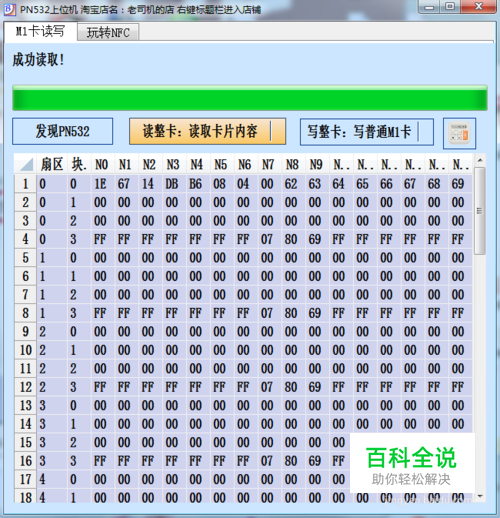Click cell 14 in row 1
Screen dimensions: 500x518
tap(150, 184)
